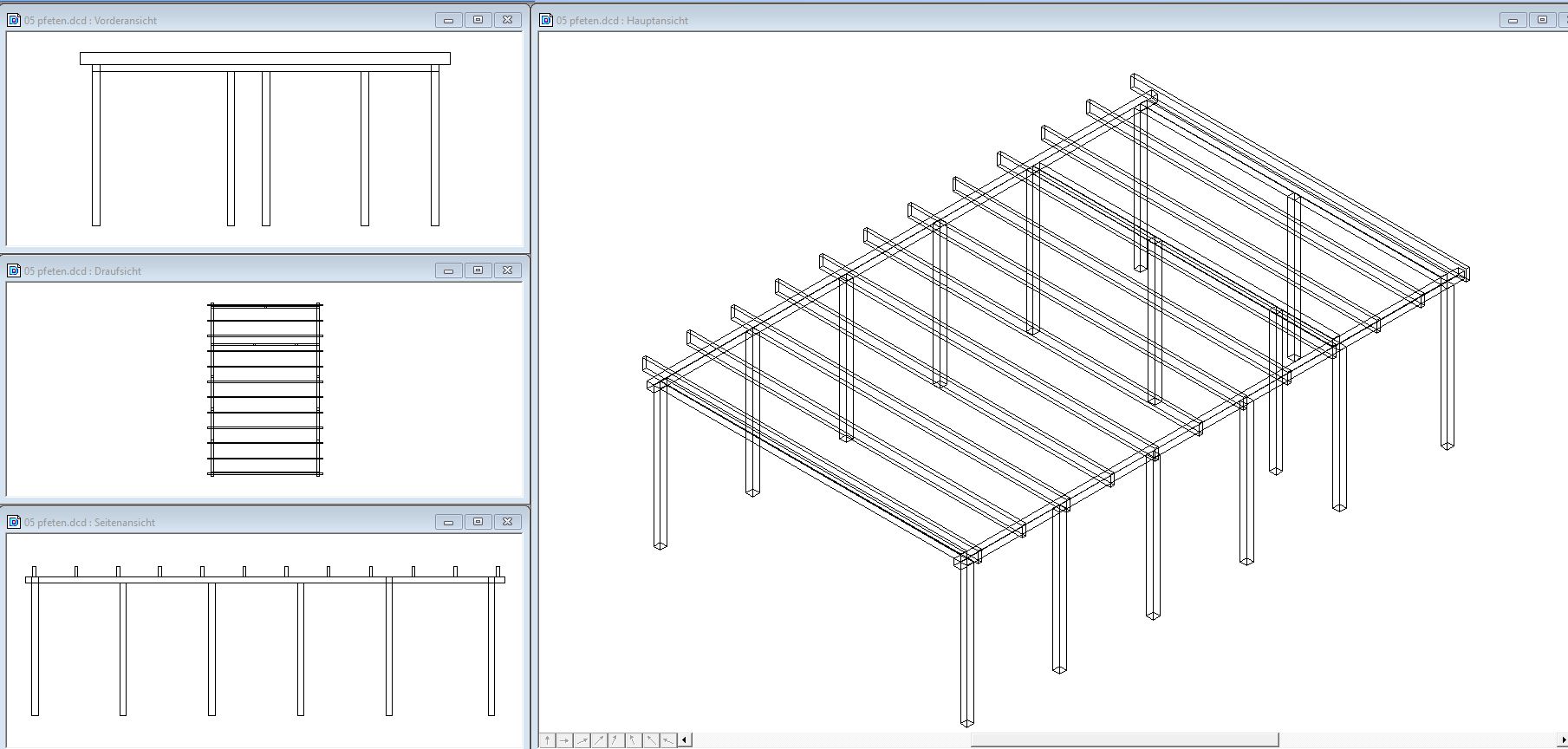The width and height of the screenshot is (1568, 749).
Task: Pick the 45-degree up-left arrow view direction
Action: [650, 740]
